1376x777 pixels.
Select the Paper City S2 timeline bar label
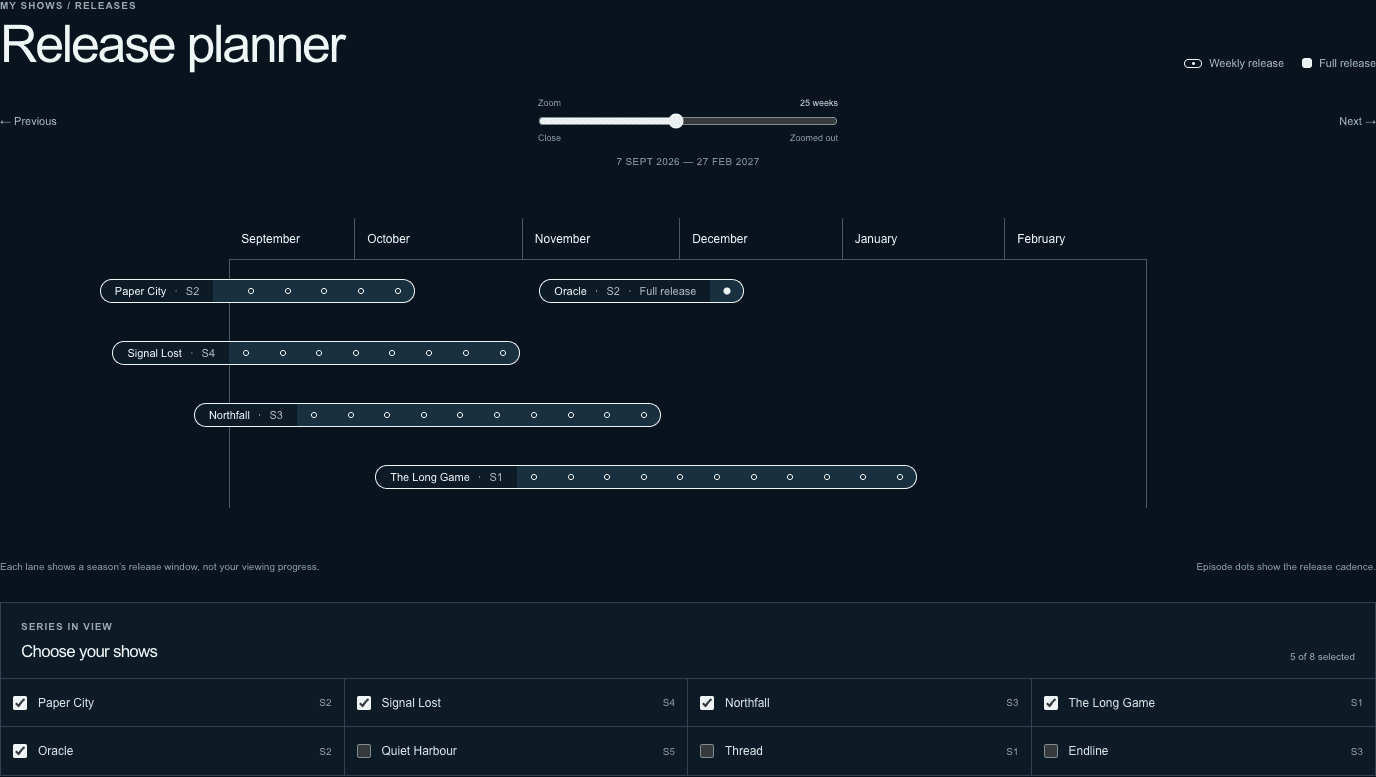coord(157,291)
